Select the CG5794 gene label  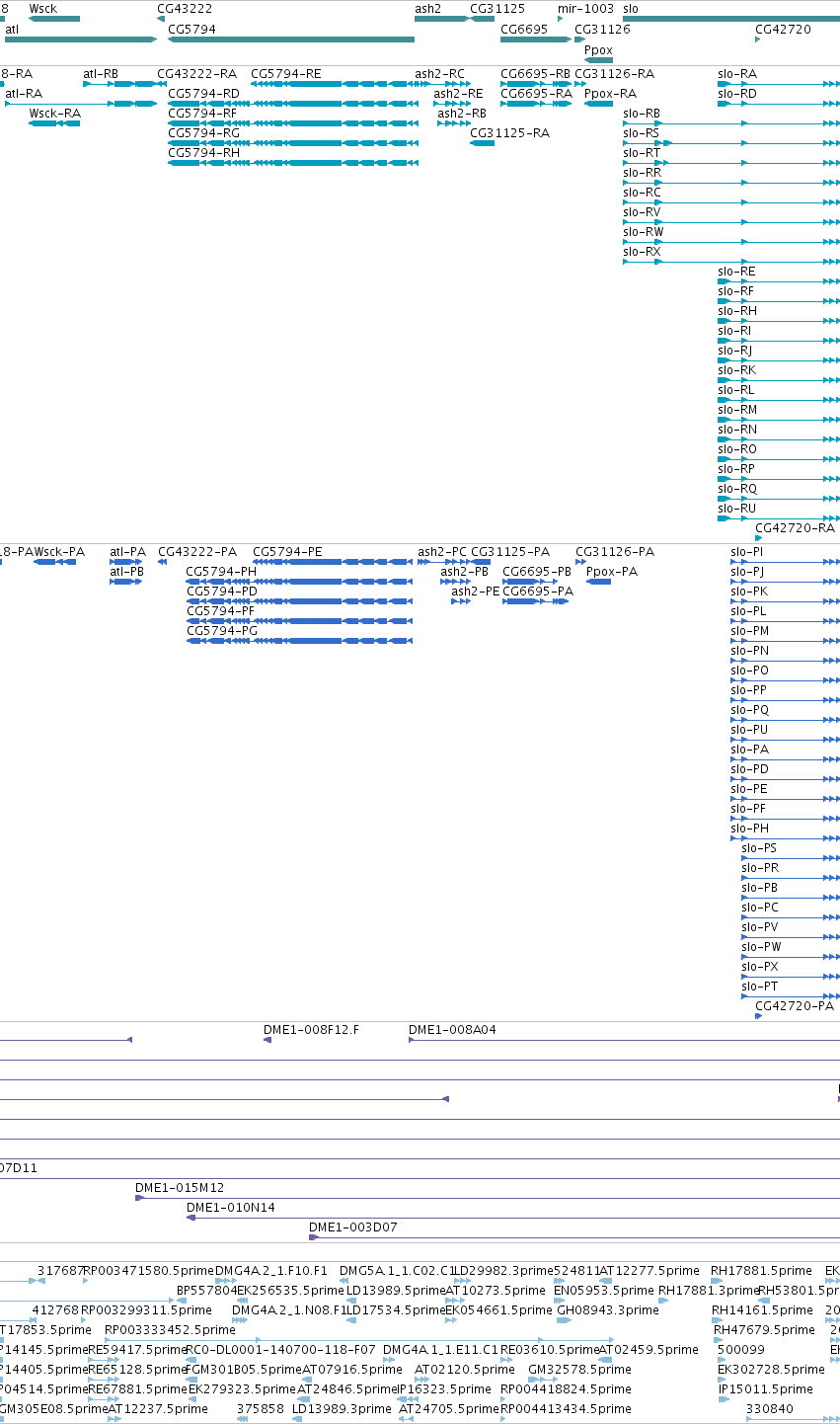pyautogui.click(x=191, y=30)
